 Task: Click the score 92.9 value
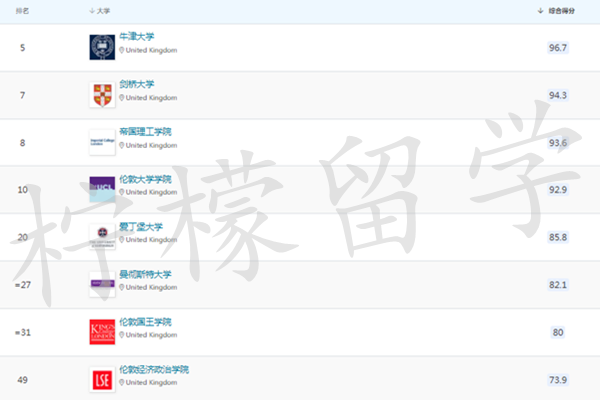(558, 190)
